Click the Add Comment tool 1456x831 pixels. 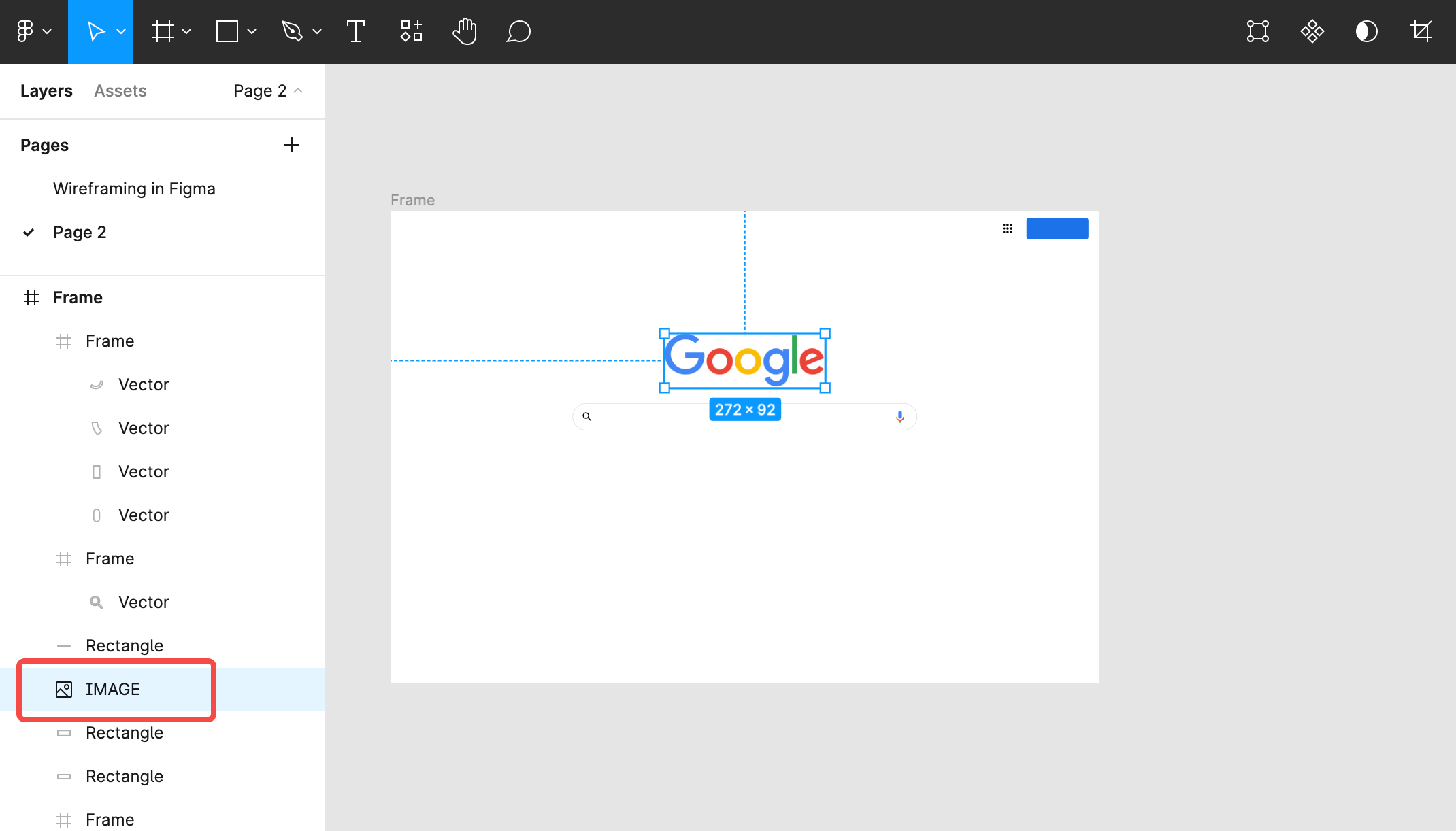coord(518,31)
